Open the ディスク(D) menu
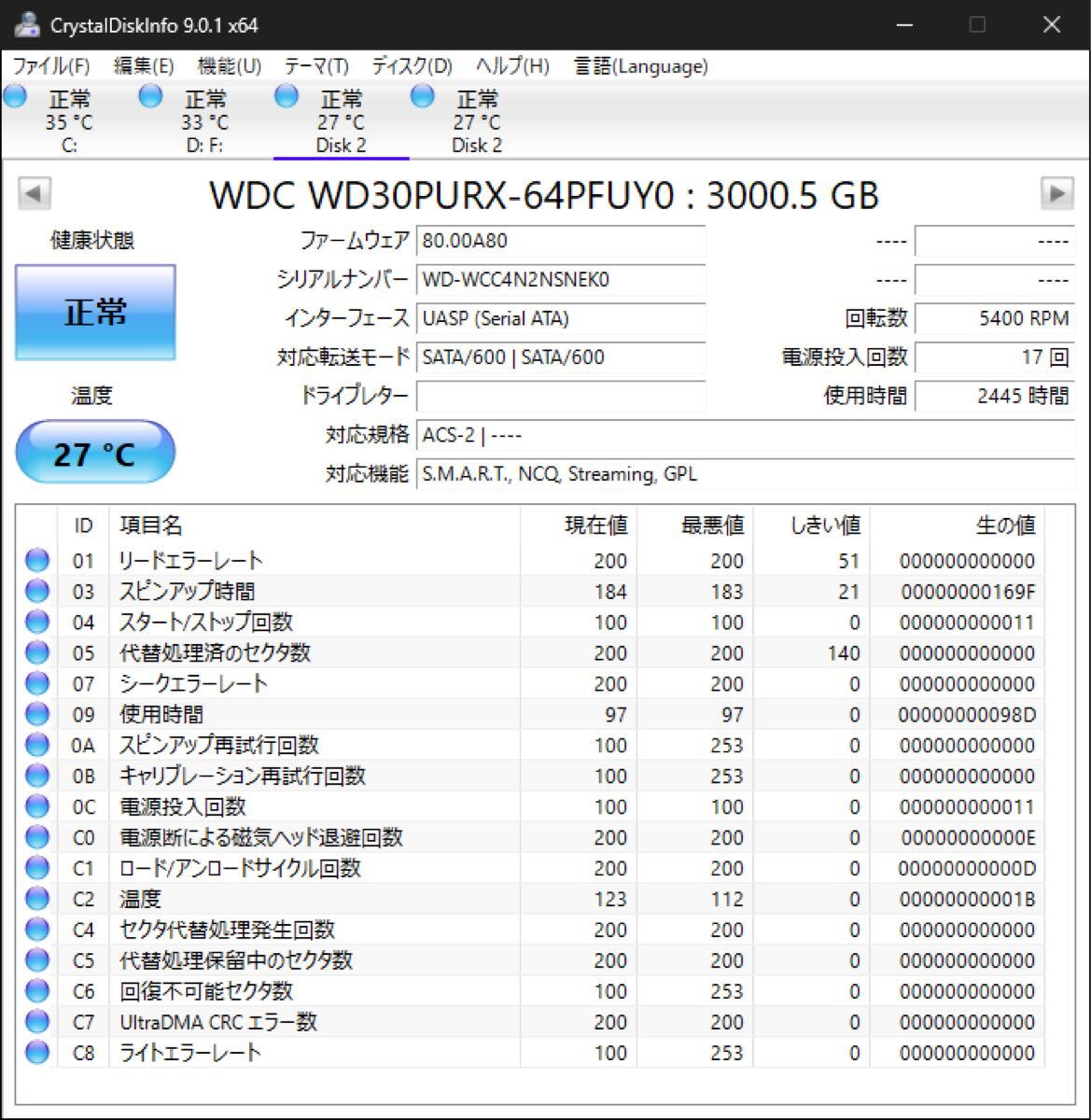Screen dimensions: 1091x1120 point(412,66)
